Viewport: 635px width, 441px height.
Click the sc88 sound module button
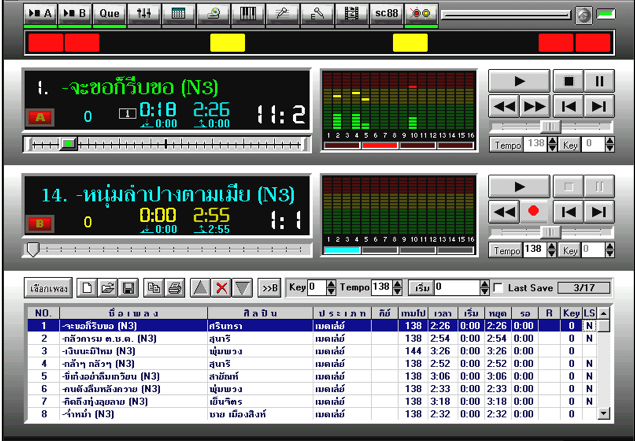point(384,14)
